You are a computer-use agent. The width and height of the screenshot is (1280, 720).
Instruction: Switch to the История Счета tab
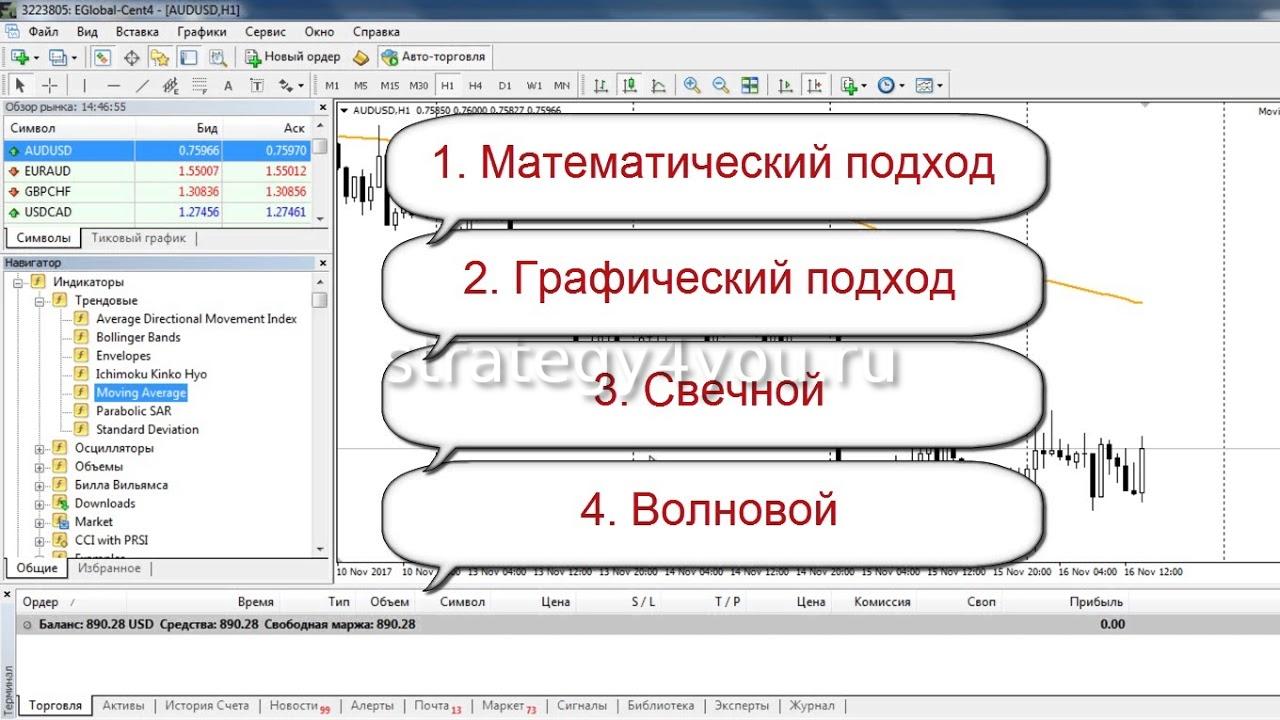tap(207, 706)
